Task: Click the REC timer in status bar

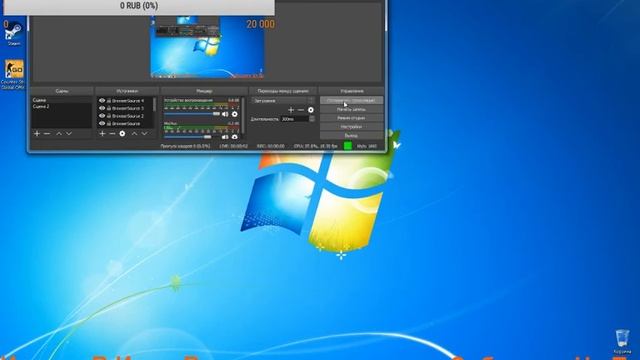Action: coord(271,146)
